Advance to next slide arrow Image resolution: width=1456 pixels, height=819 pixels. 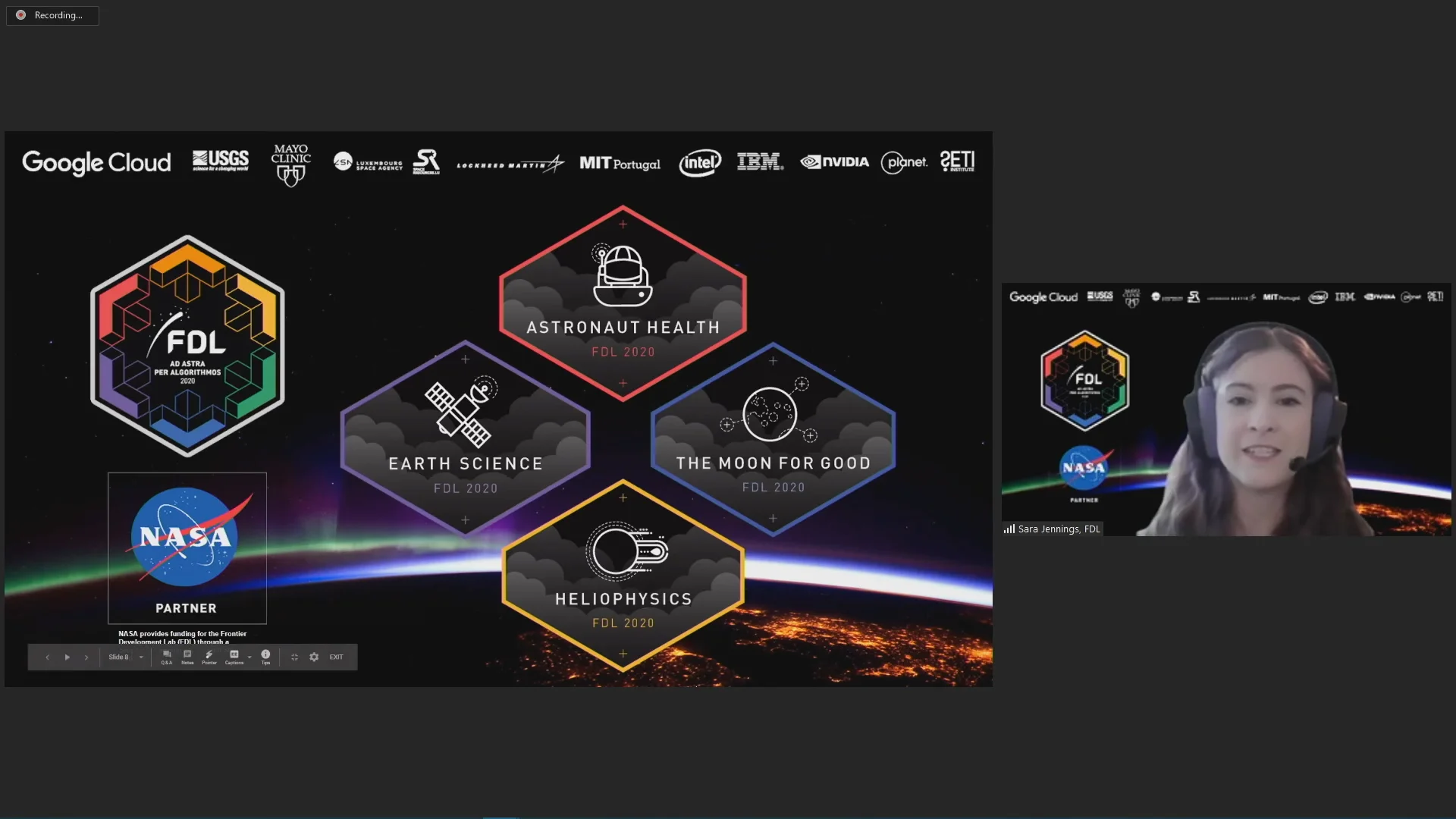point(86,657)
